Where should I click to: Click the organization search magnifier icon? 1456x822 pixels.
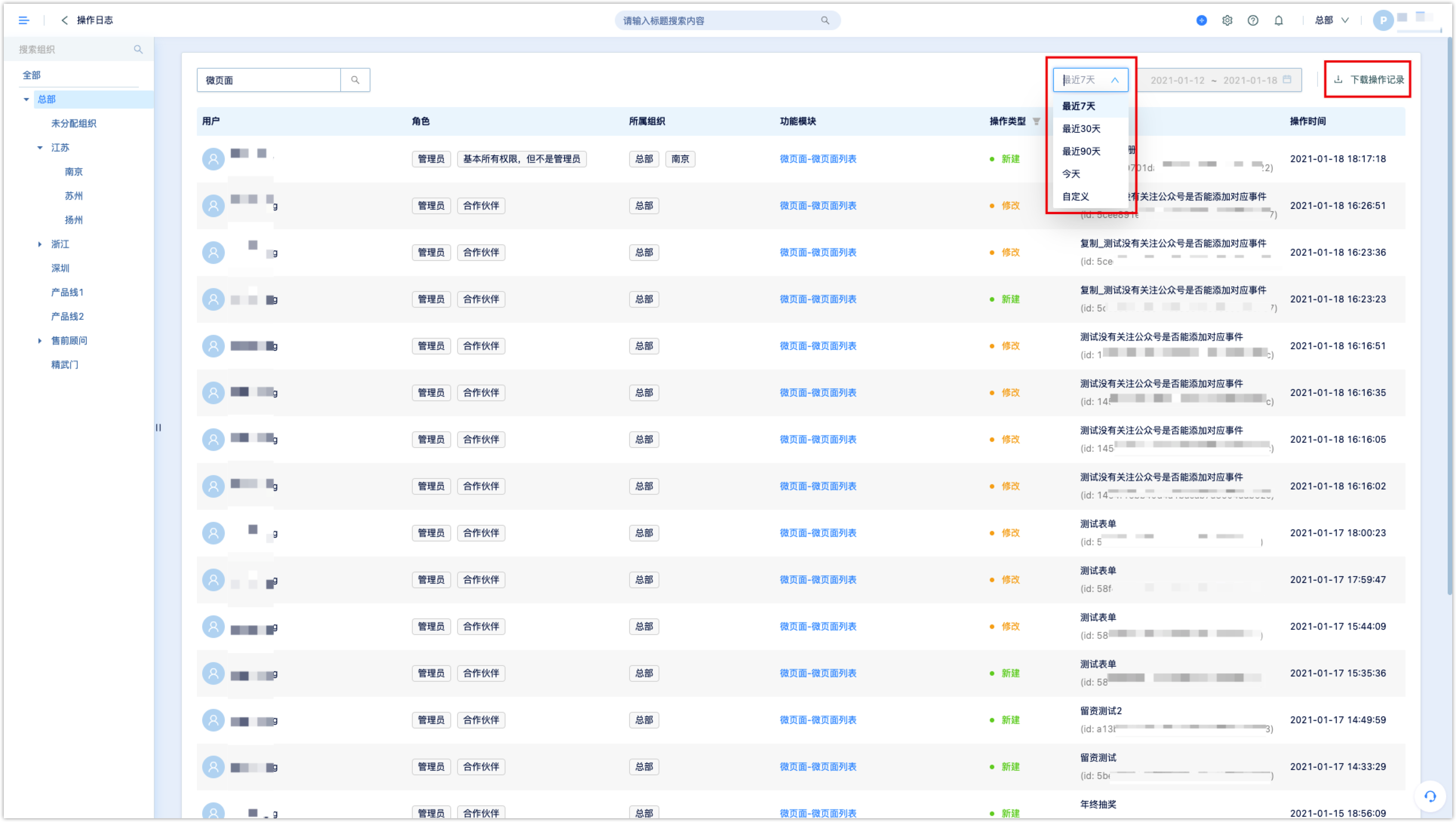point(138,49)
